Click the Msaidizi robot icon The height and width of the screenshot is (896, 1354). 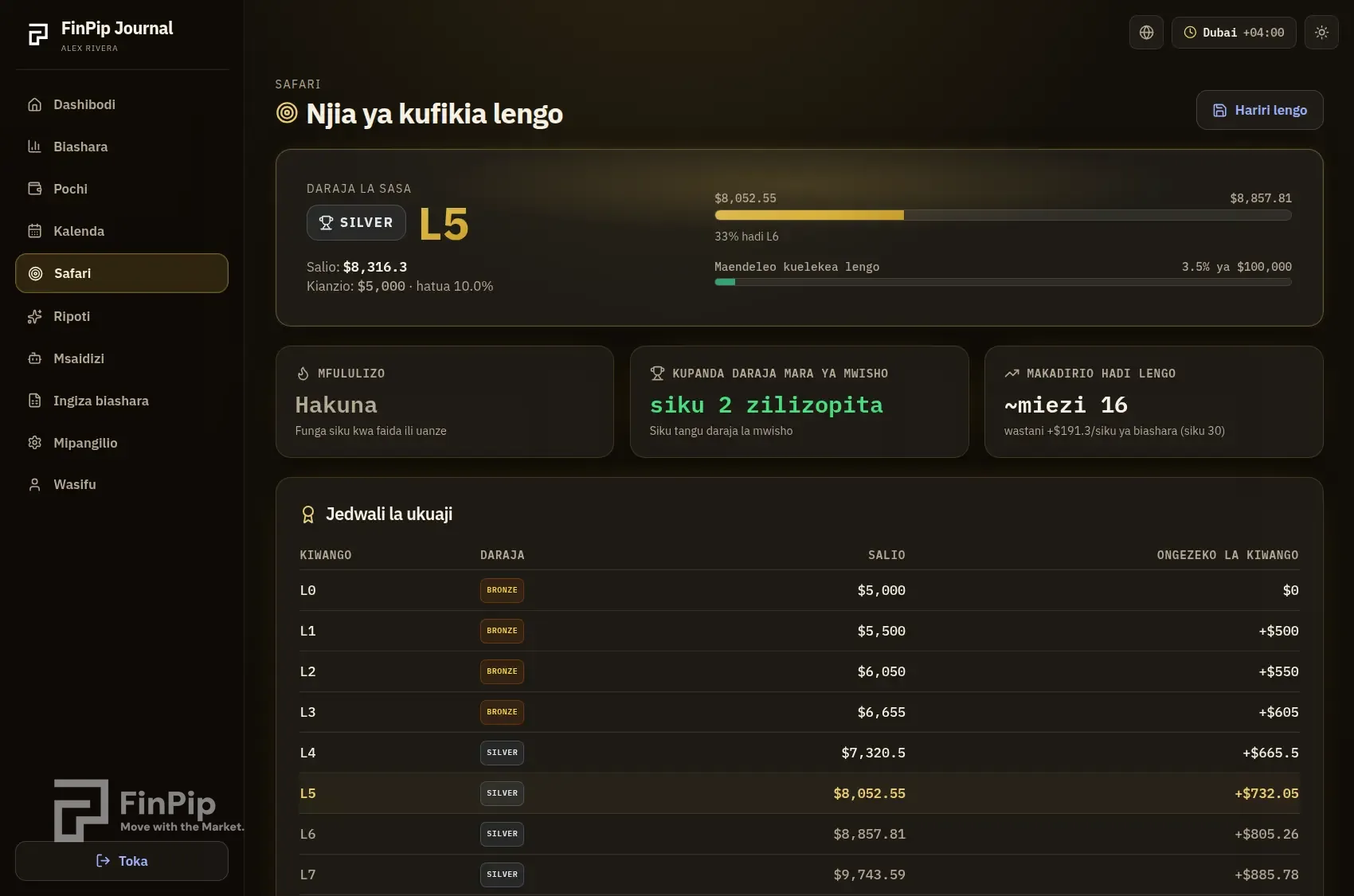click(x=34, y=358)
